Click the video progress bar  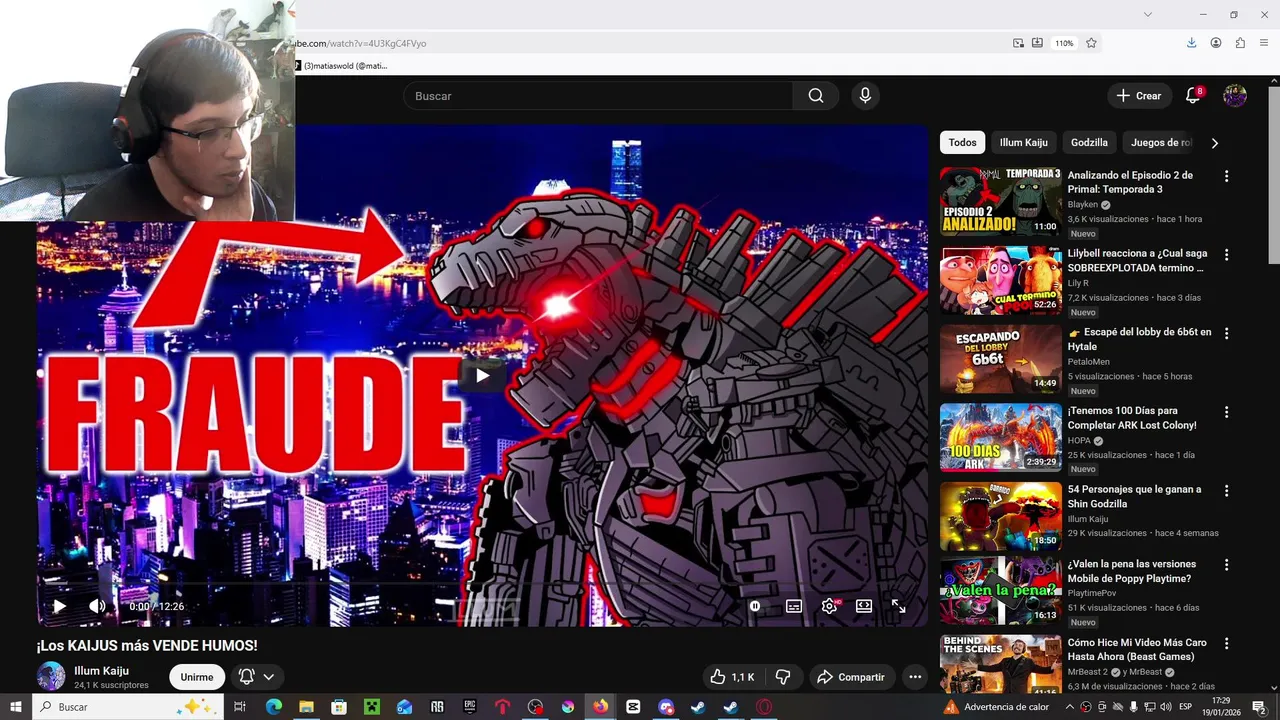tap(482, 584)
